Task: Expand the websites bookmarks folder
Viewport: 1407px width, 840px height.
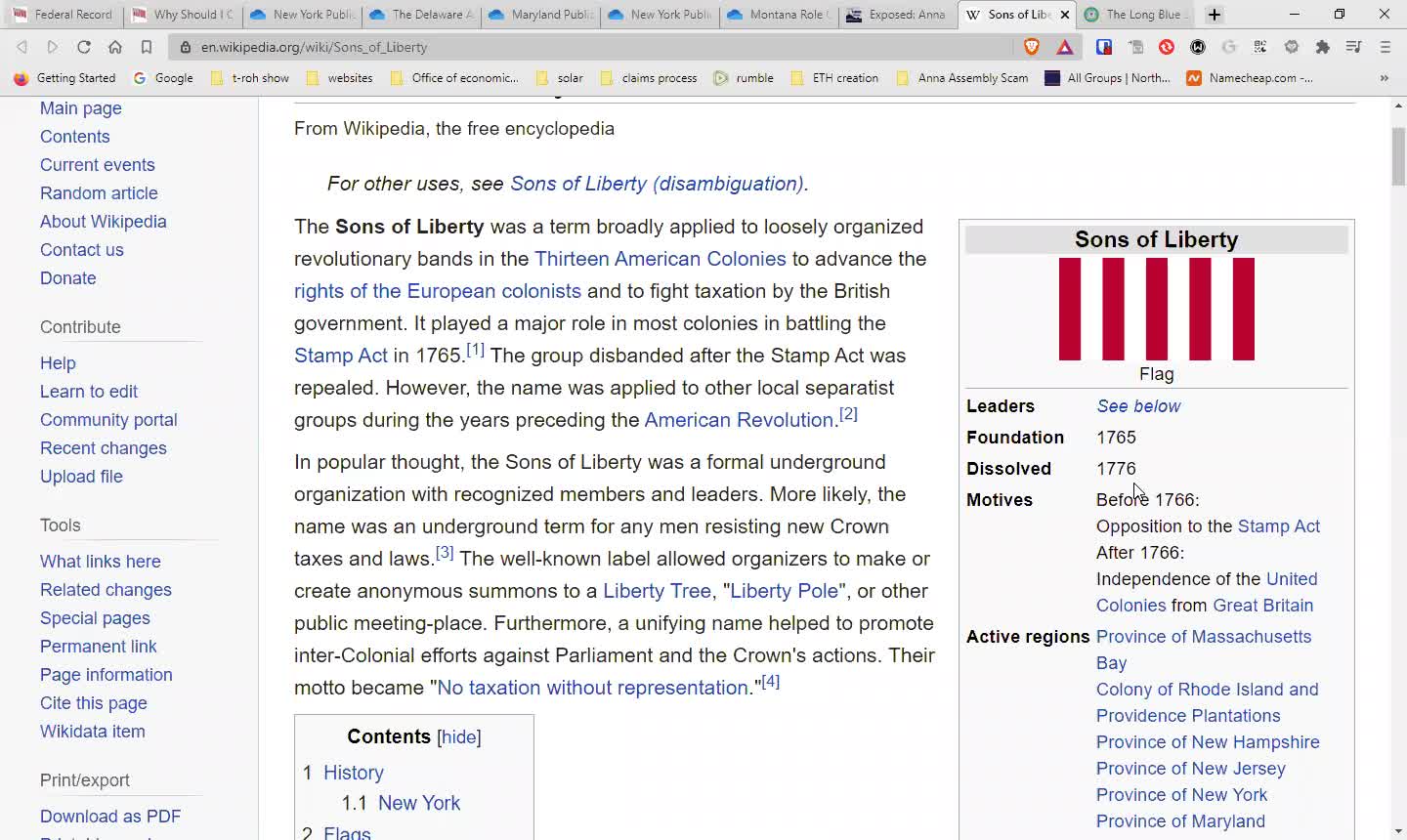Action: pos(340,78)
